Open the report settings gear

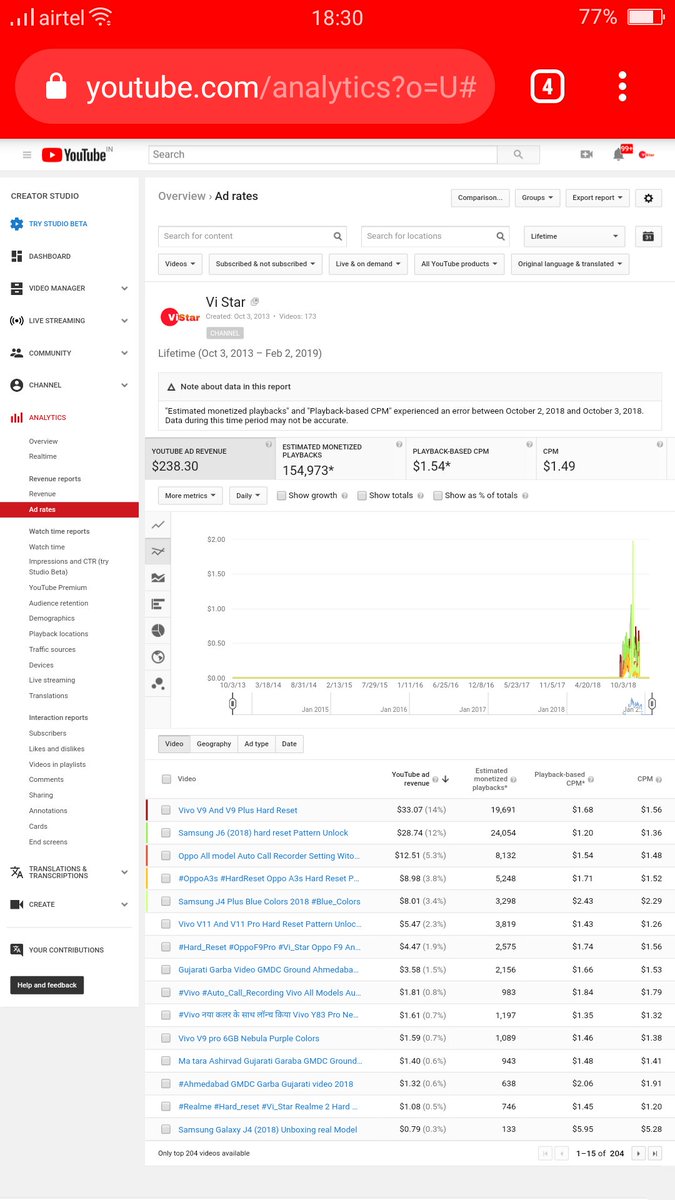(649, 198)
